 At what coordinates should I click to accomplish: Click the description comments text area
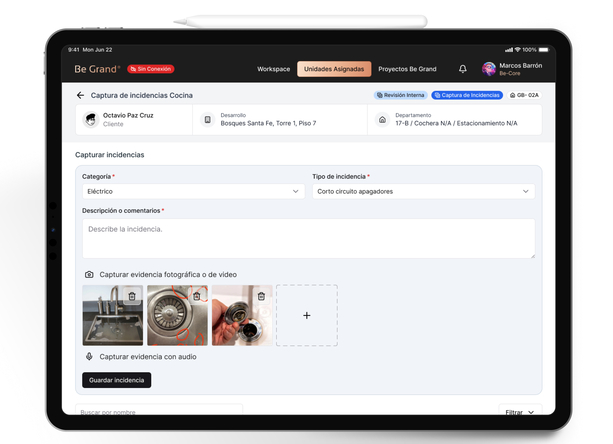[308, 238]
